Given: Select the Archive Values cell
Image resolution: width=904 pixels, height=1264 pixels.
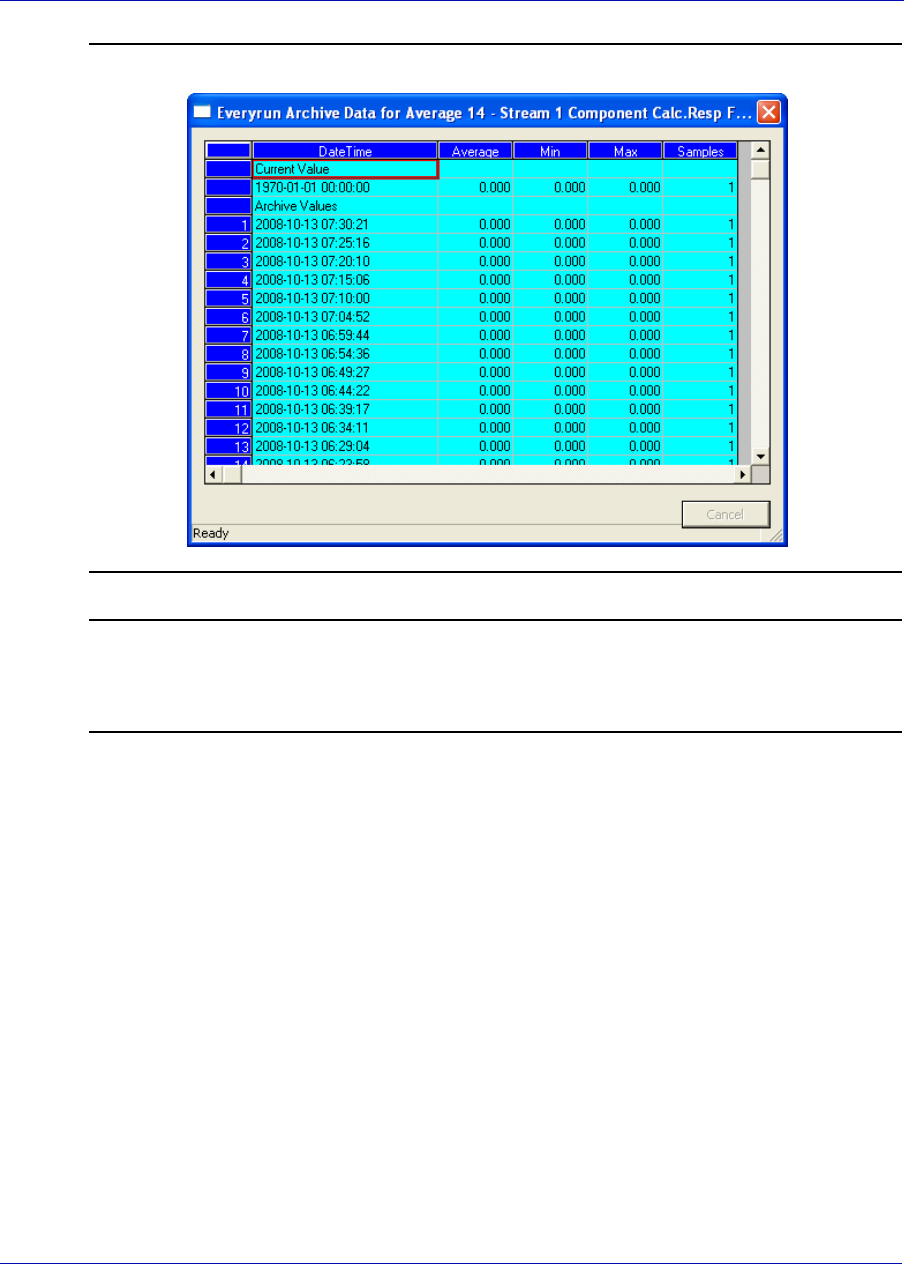Looking at the screenshot, I should [345, 206].
